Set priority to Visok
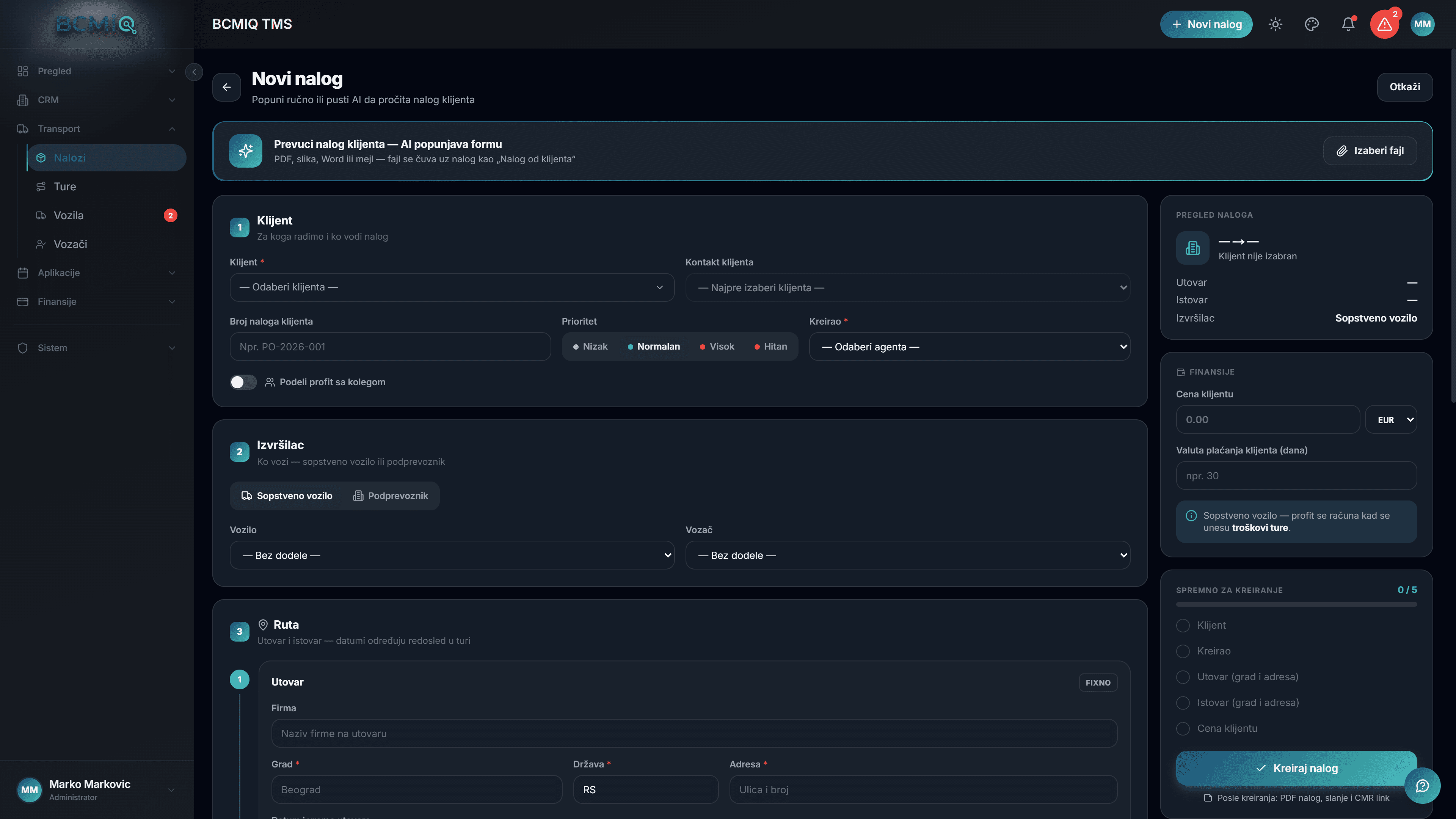 [x=717, y=347]
